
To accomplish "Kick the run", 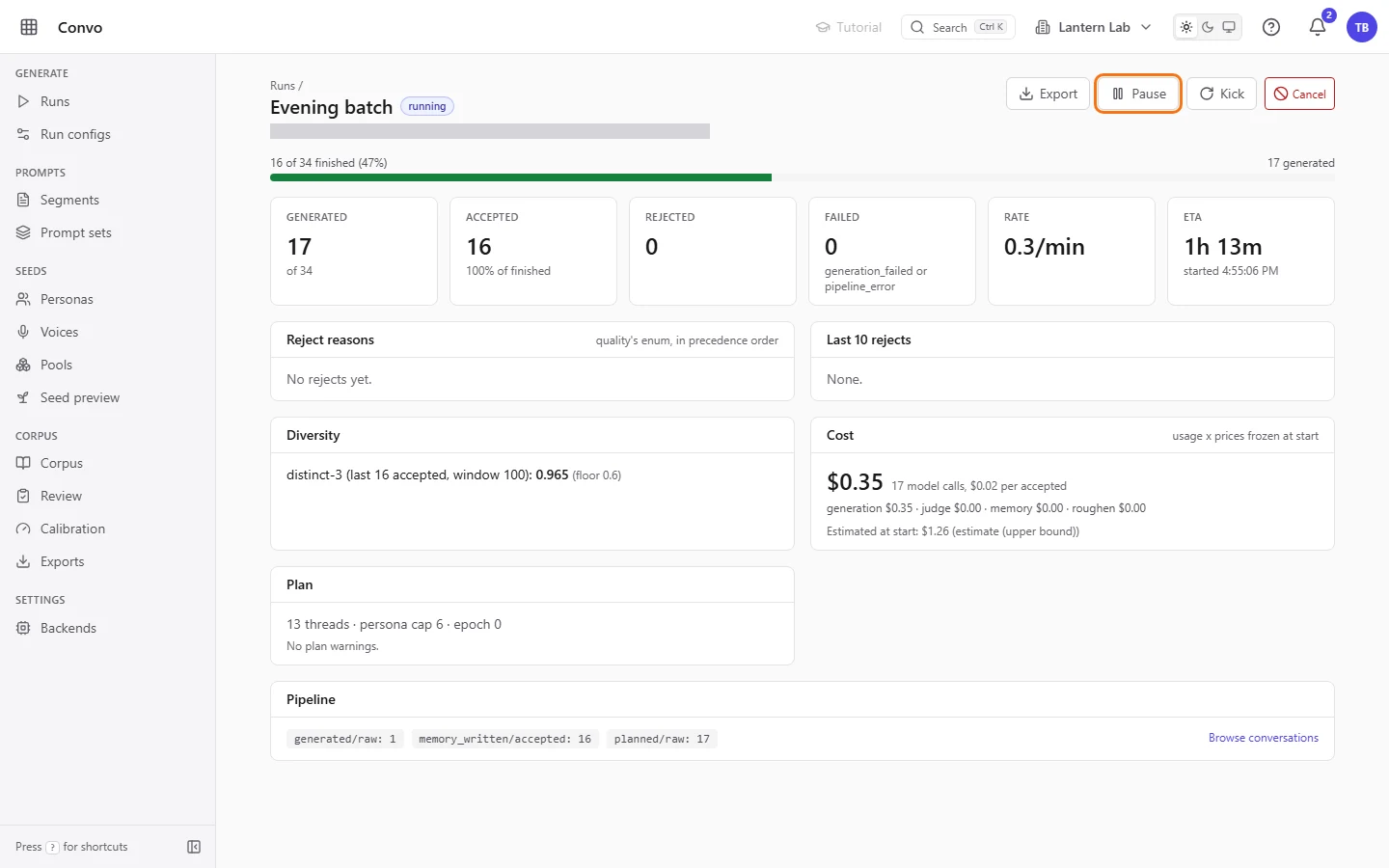I will pyautogui.click(x=1221, y=94).
